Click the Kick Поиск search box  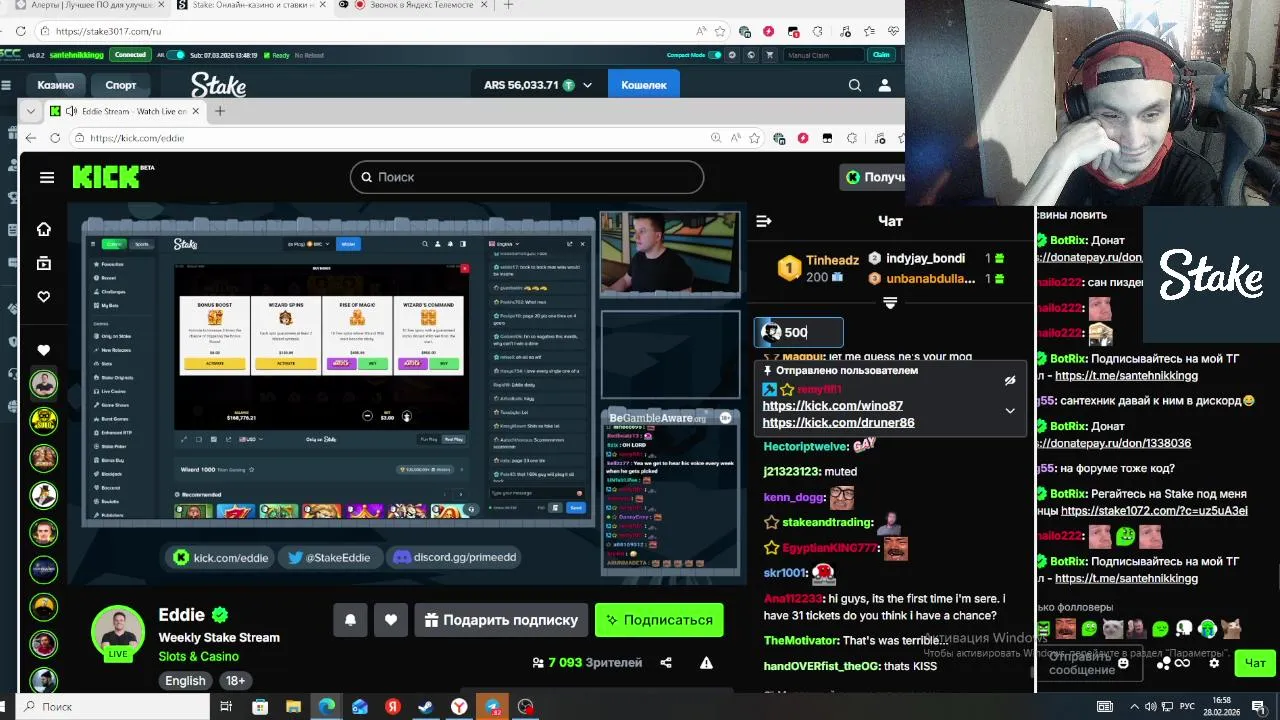point(527,177)
